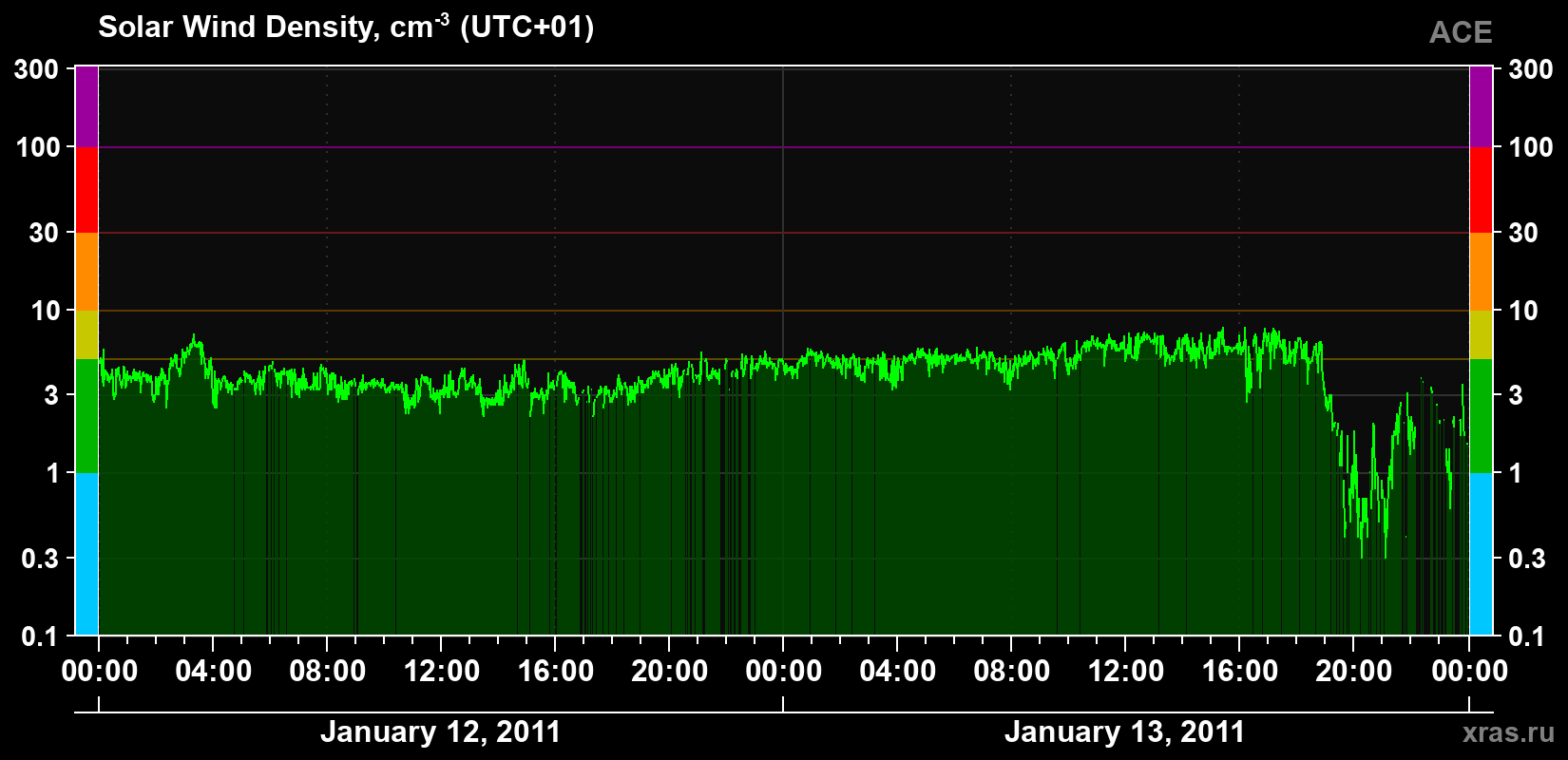Click the red segment on left color scale
Image resolution: width=1568 pixels, height=760 pixels.
point(86,190)
